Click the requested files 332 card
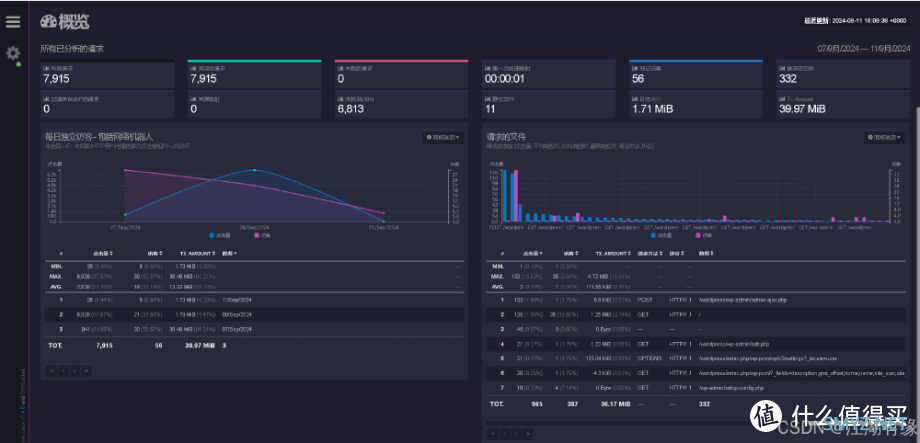 843,75
